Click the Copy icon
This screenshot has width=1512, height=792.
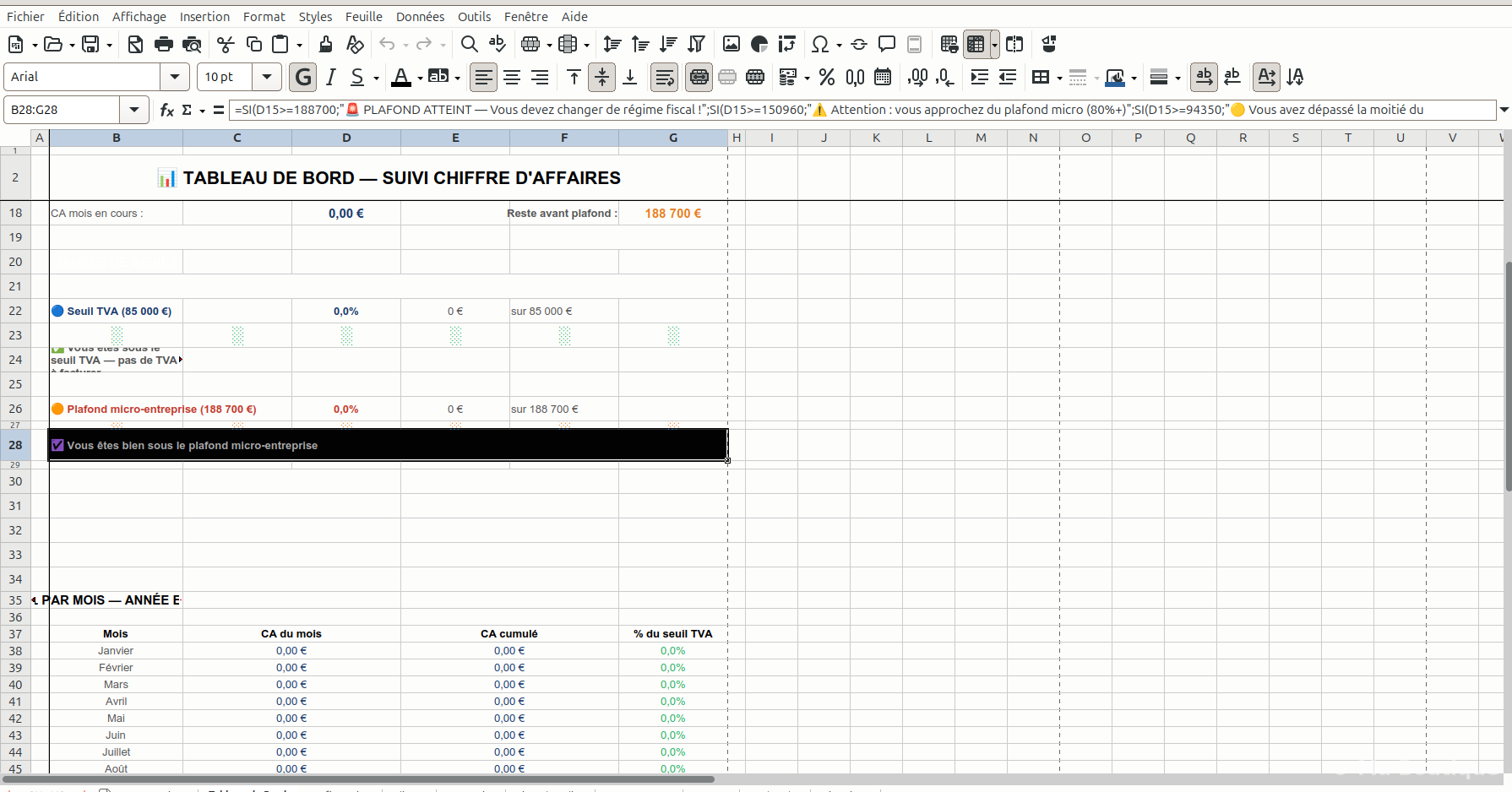[253, 44]
